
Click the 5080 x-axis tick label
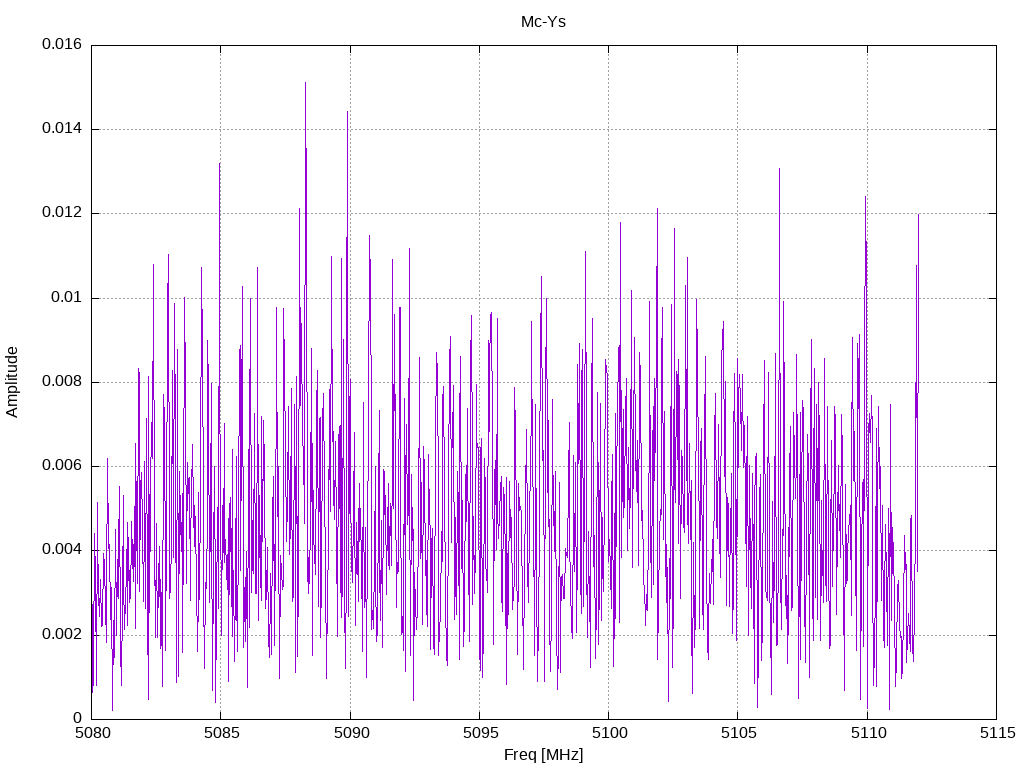tap(92, 733)
